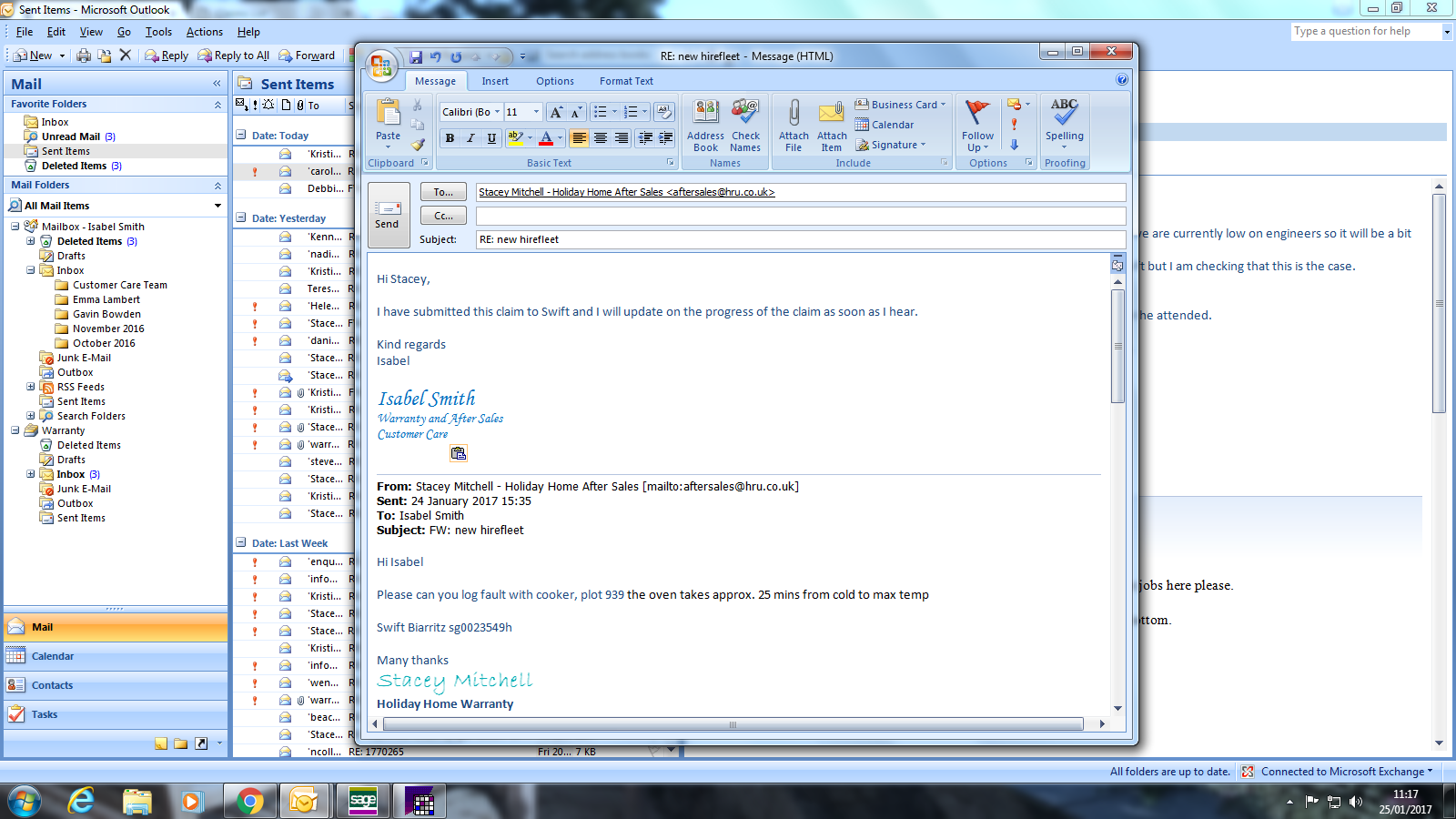Click the Cut scissors icon
Viewport: 1456px width, 819px height.
coord(418,106)
